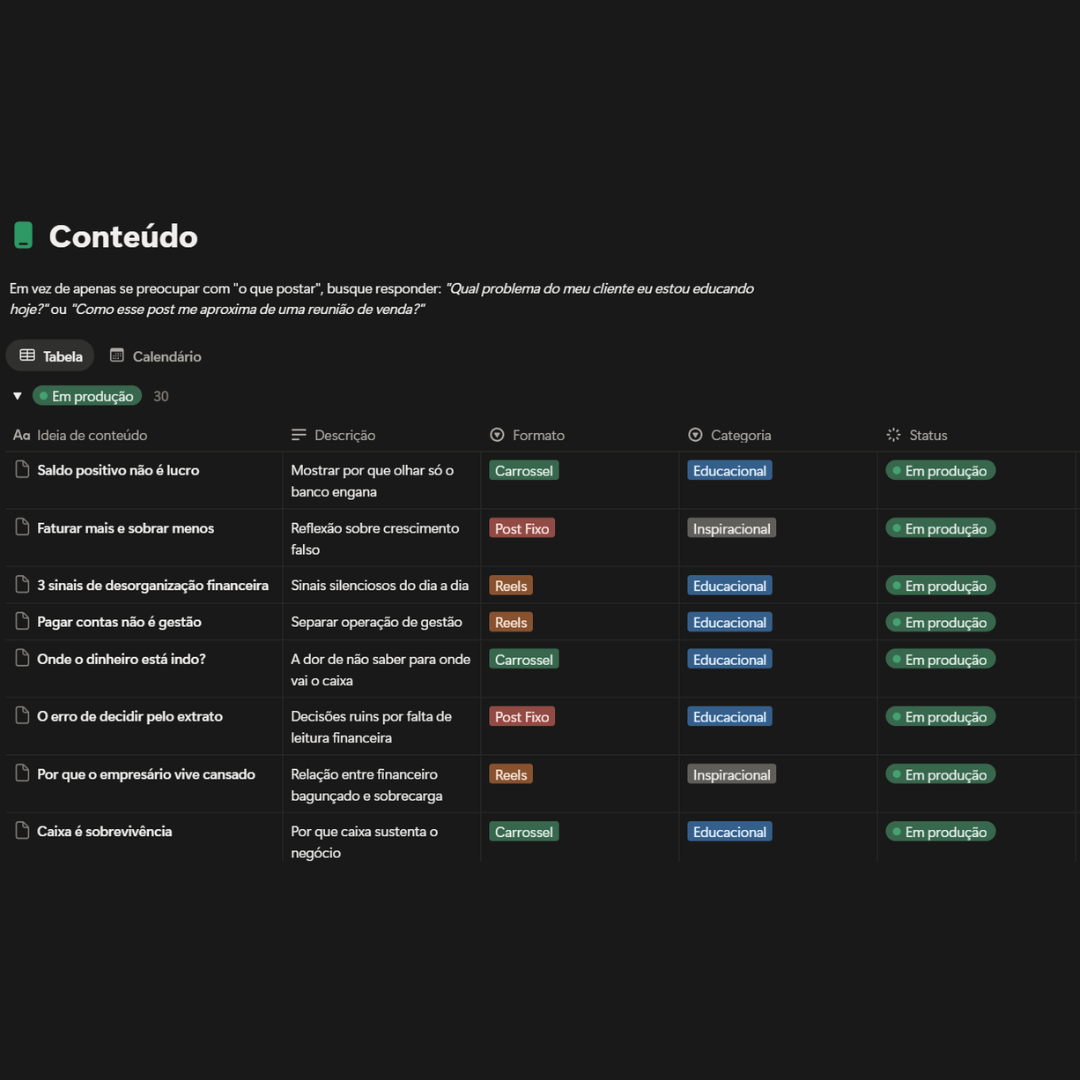The width and height of the screenshot is (1080, 1080).
Task: Collapse the Em produção group triangle
Action: [x=17, y=396]
